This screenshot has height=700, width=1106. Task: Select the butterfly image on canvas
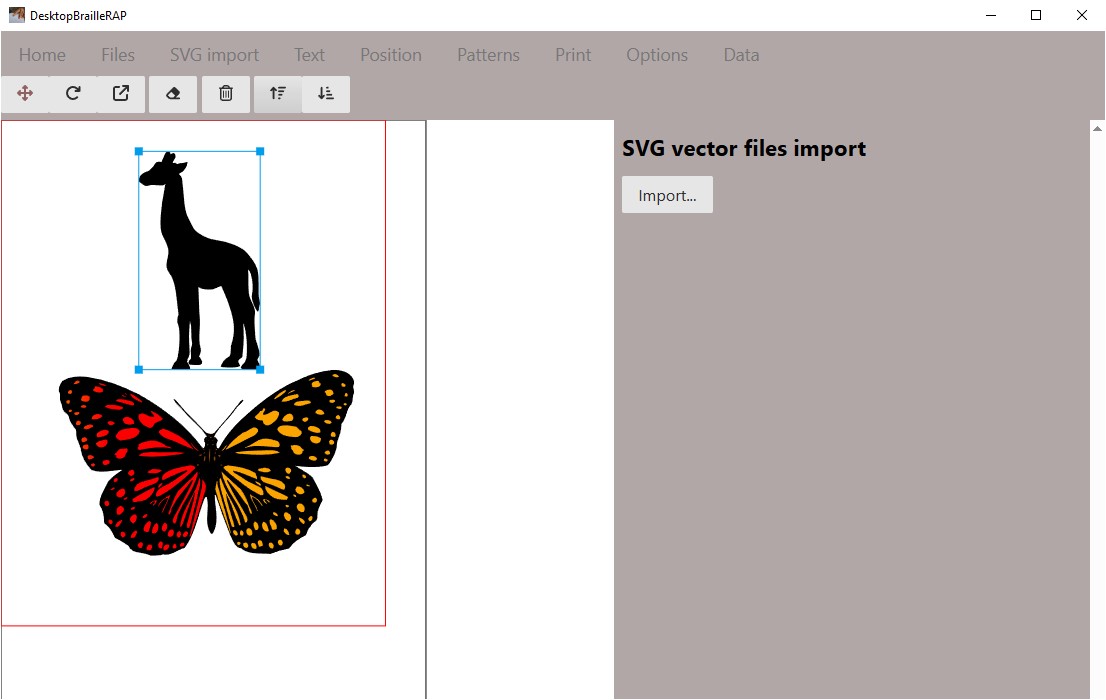click(207, 462)
